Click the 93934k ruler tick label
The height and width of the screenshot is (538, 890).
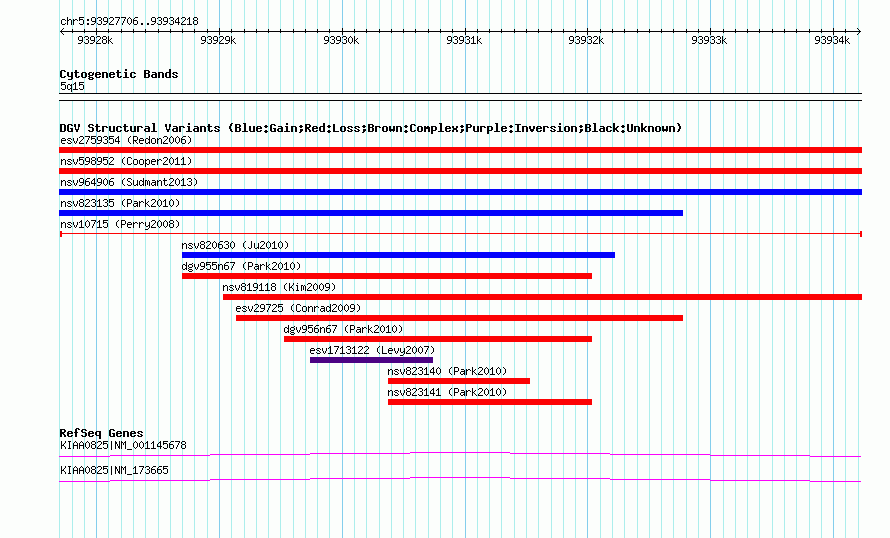832,40
